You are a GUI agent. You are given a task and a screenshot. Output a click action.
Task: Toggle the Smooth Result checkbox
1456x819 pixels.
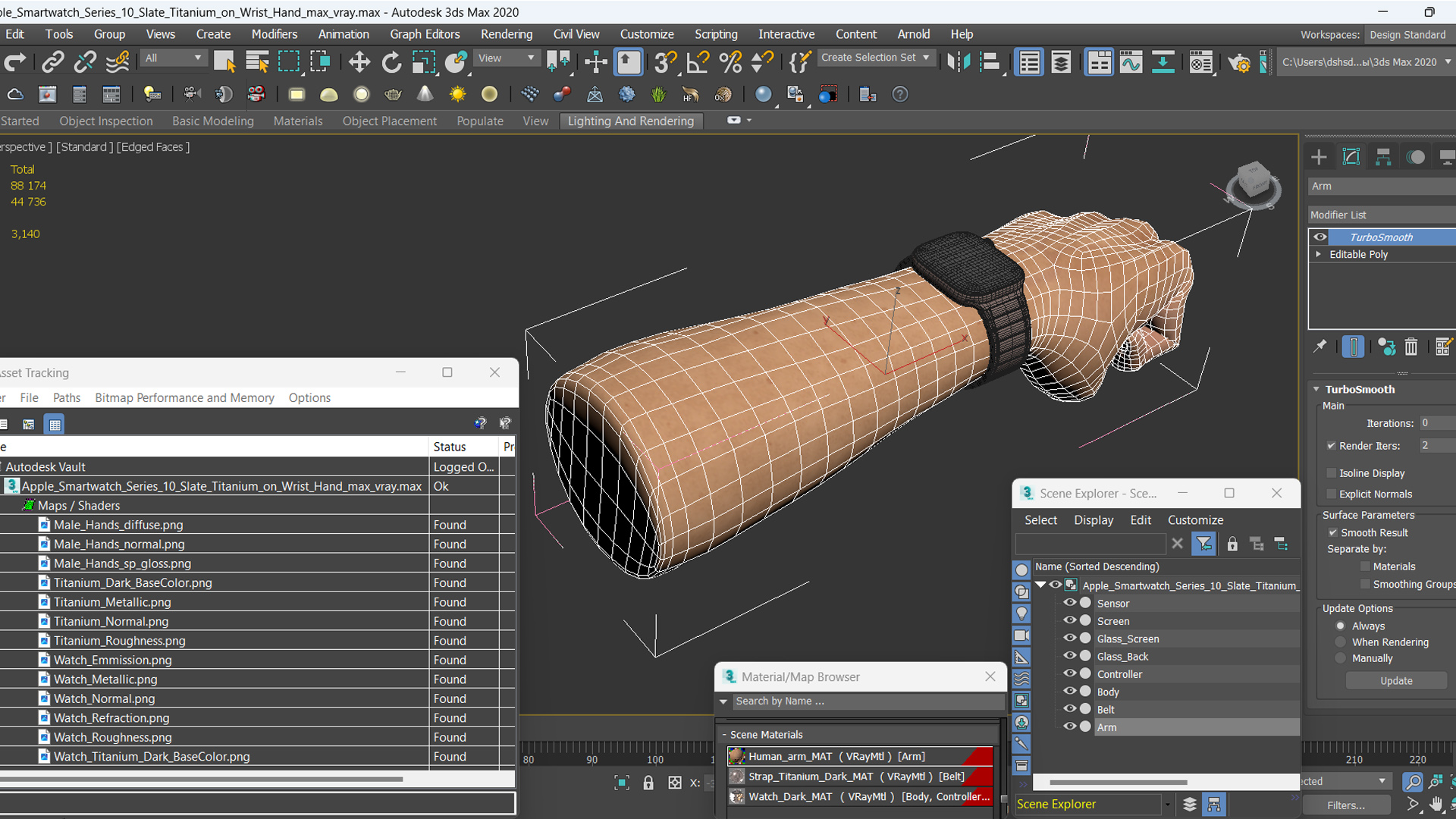[1333, 532]
